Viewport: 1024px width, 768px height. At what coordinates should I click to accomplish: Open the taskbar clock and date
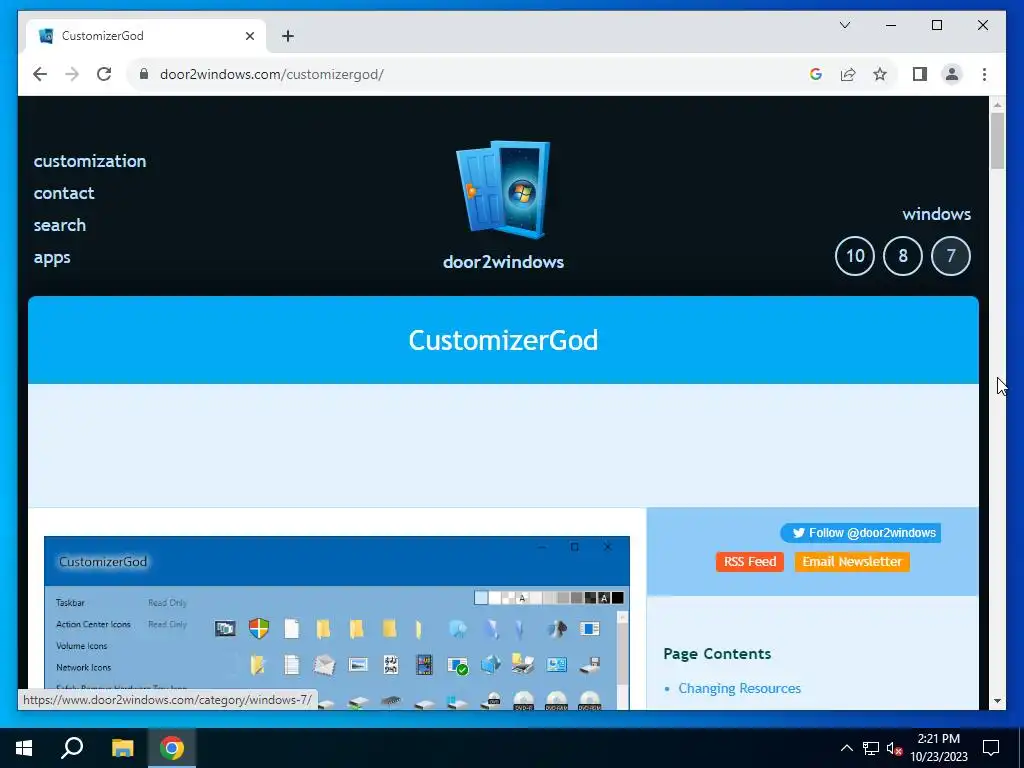pos(939,748)
